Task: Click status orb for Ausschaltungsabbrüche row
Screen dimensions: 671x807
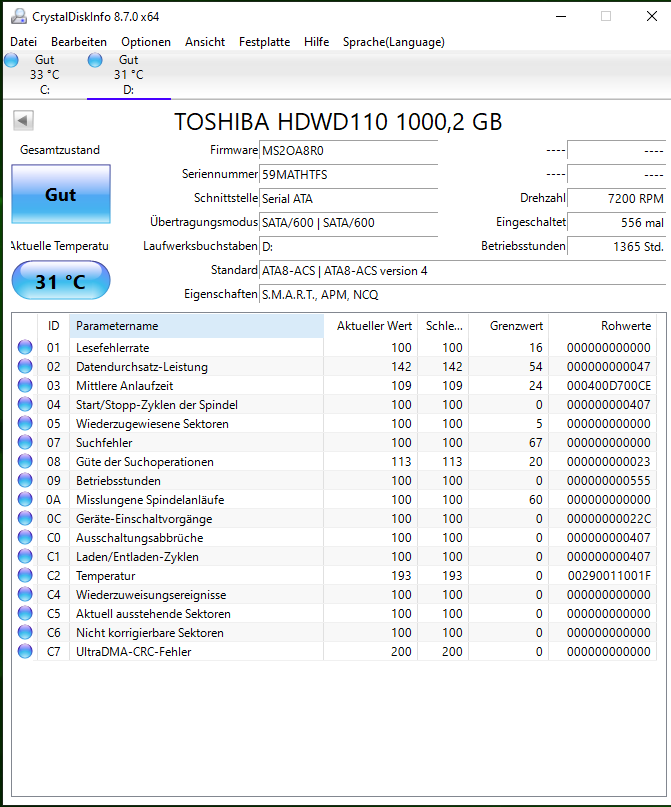Action: point(25,537)
